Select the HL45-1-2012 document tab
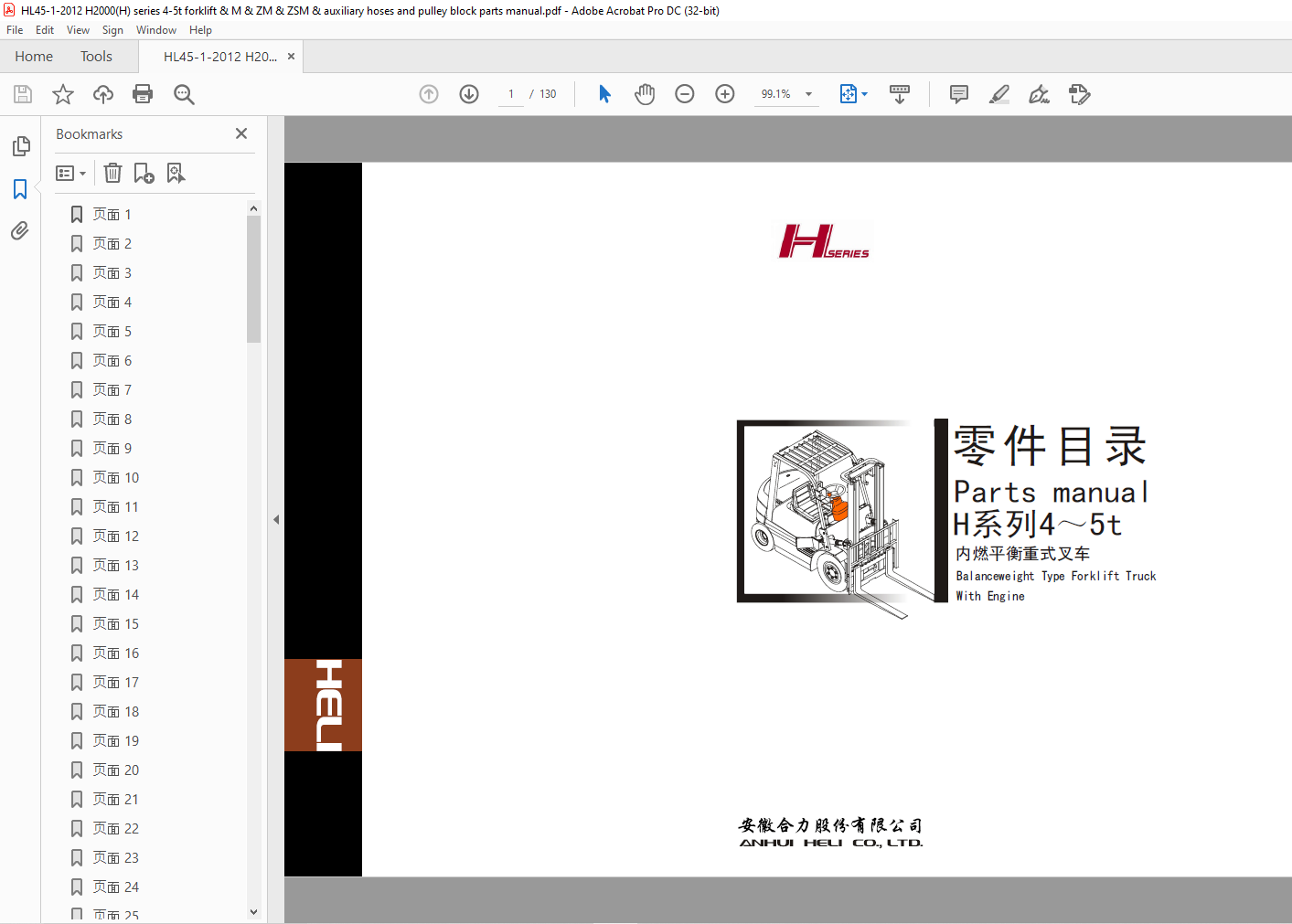The height and width of the screenshot is (924, 1292). 220,57
